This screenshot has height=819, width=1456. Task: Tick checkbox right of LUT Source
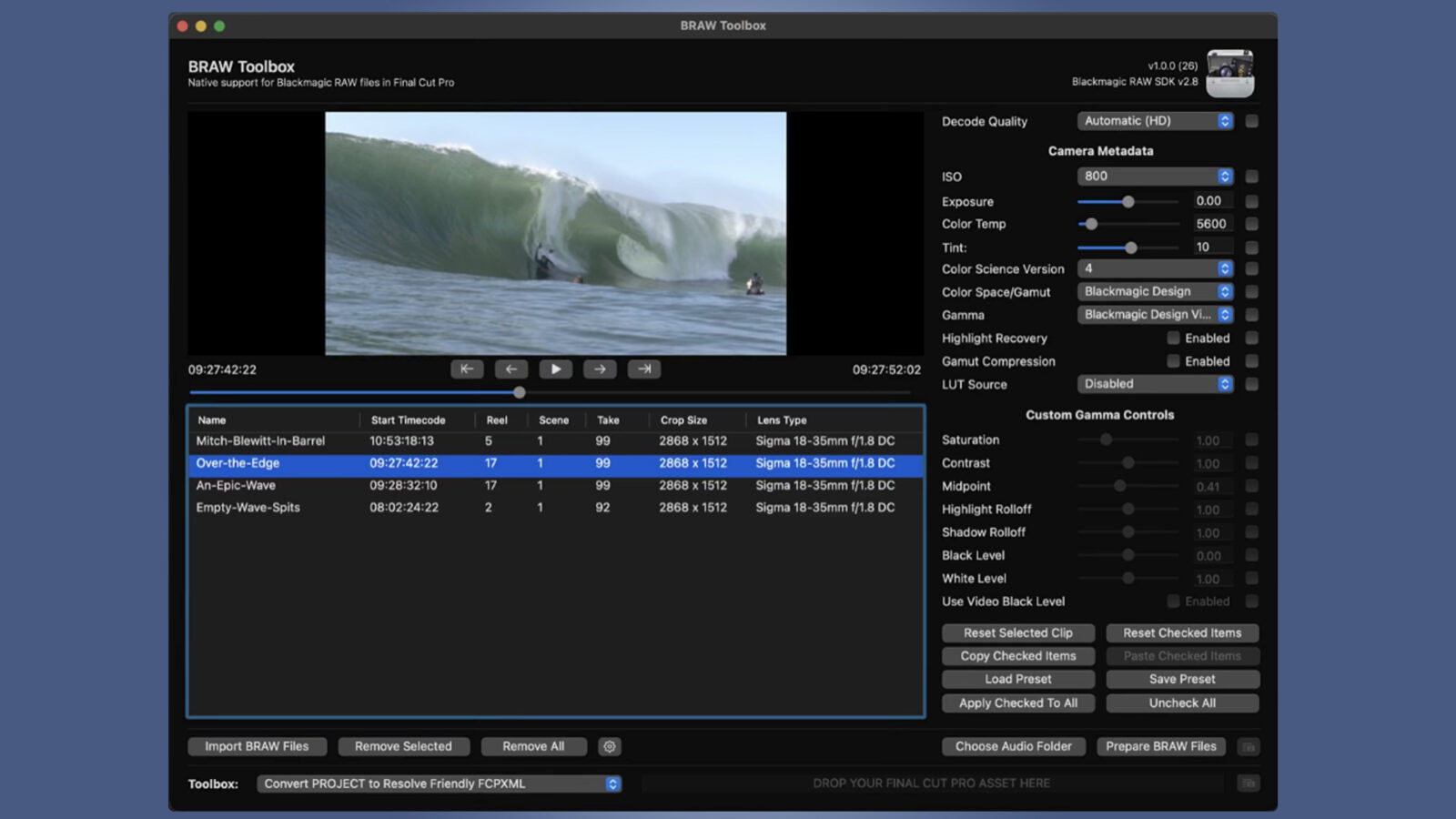tap(1252, 384)
